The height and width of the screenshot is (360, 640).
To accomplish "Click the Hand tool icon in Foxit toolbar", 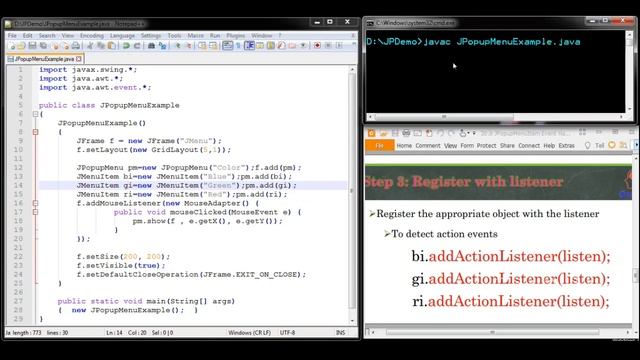I will click(463, 133).
